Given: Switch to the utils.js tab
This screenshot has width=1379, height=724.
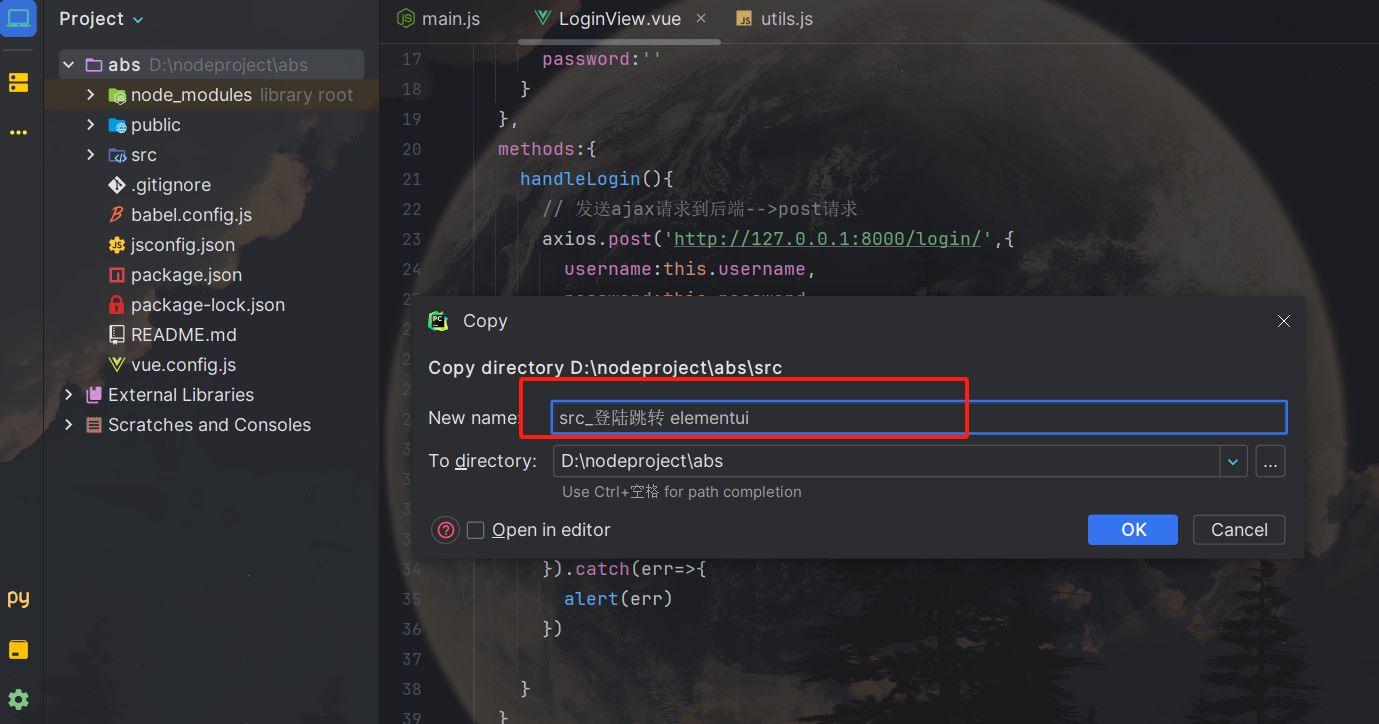Looking at the screenshot, I should point(774,19).
